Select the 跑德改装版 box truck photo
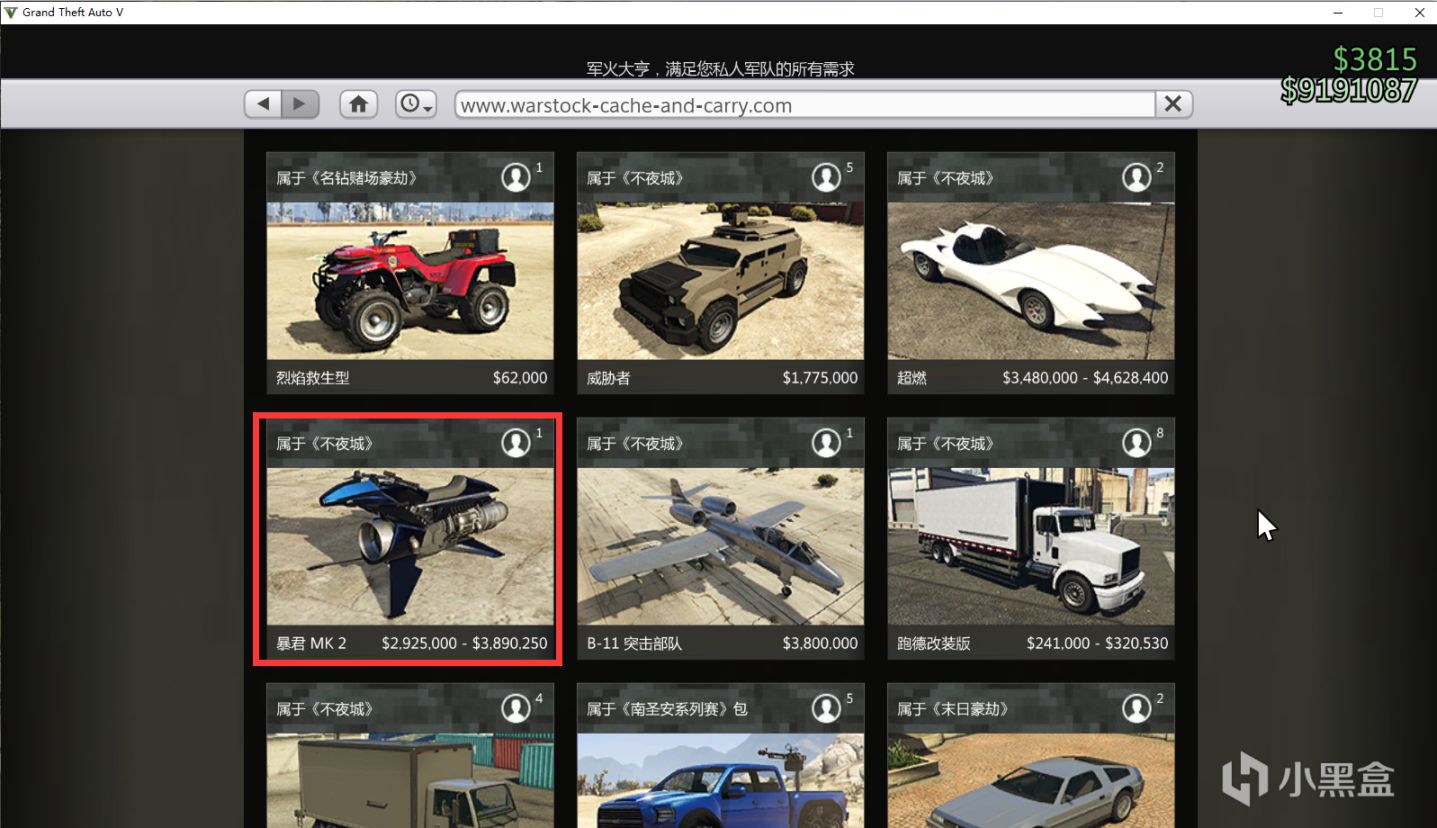Image resolution: width=1437 pixels, height=828 pixels. (x=1031, y=546)
